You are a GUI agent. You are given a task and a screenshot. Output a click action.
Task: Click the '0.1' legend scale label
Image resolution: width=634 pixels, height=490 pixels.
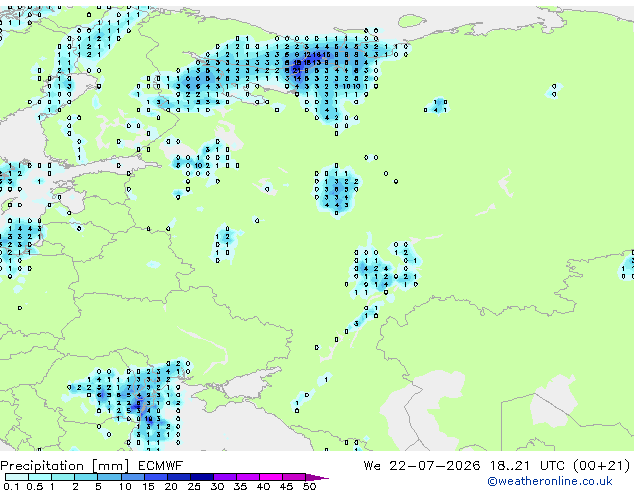(x=11, y=486)
